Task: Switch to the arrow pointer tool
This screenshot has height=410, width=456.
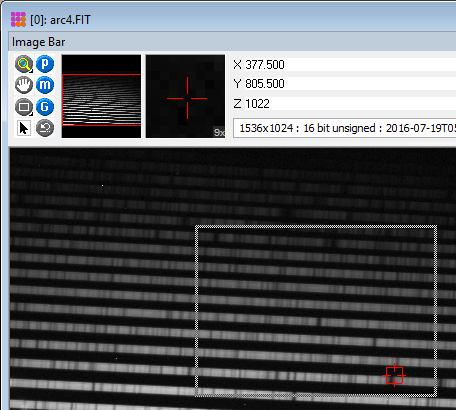Action: point(24,128)
